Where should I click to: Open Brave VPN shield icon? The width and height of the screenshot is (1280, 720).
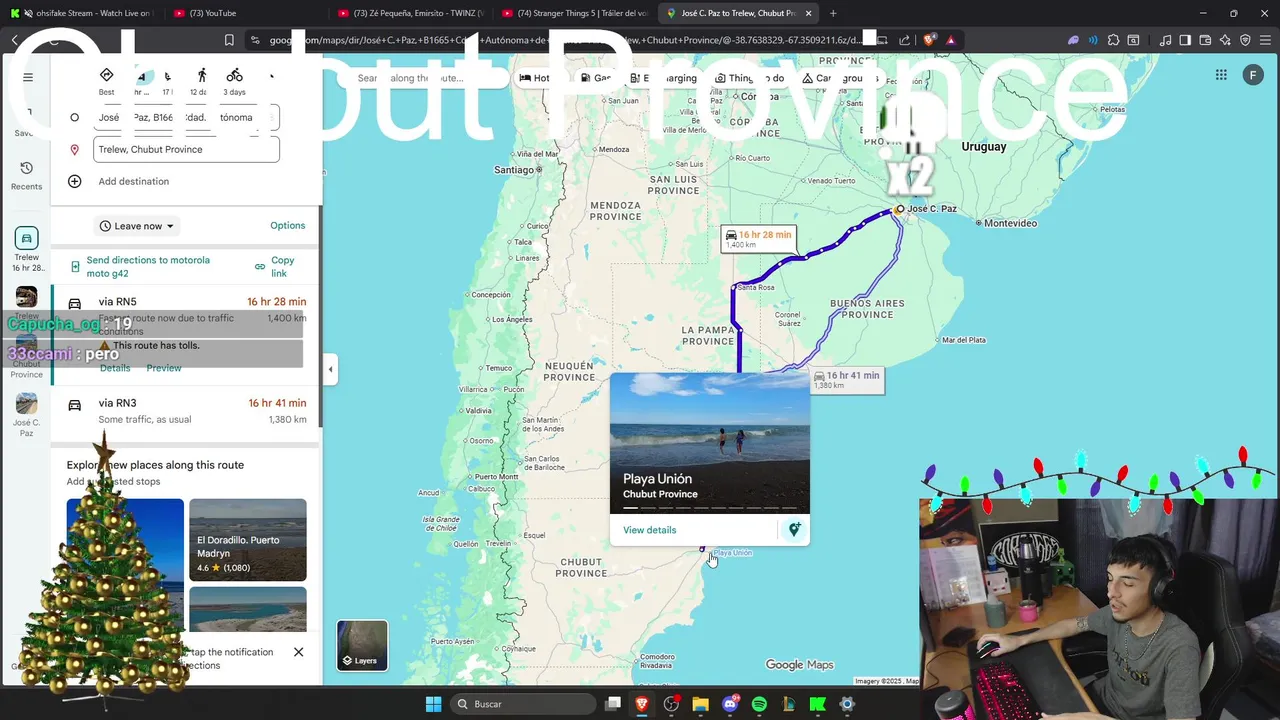(1246, 40)
